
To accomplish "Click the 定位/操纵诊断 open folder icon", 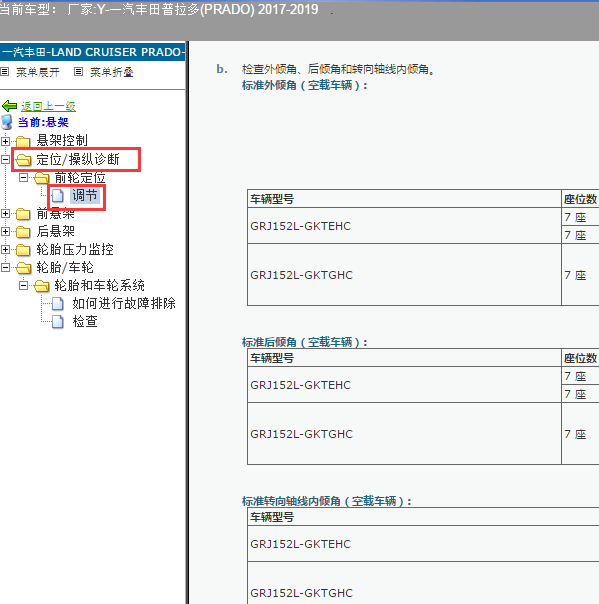I will tap(23, 159).
